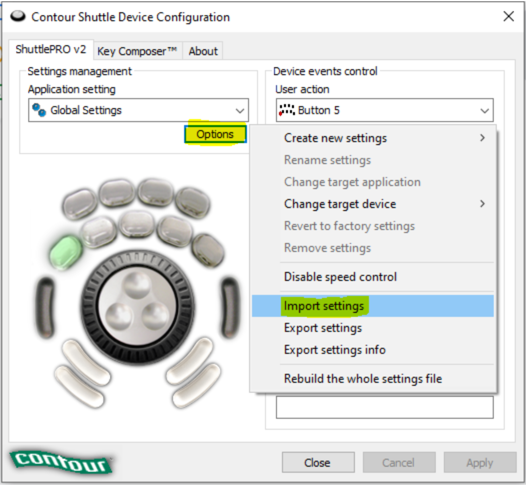The image size is (526, 486).
Task: Choose Import settings from menu
Action: (373, 306)
